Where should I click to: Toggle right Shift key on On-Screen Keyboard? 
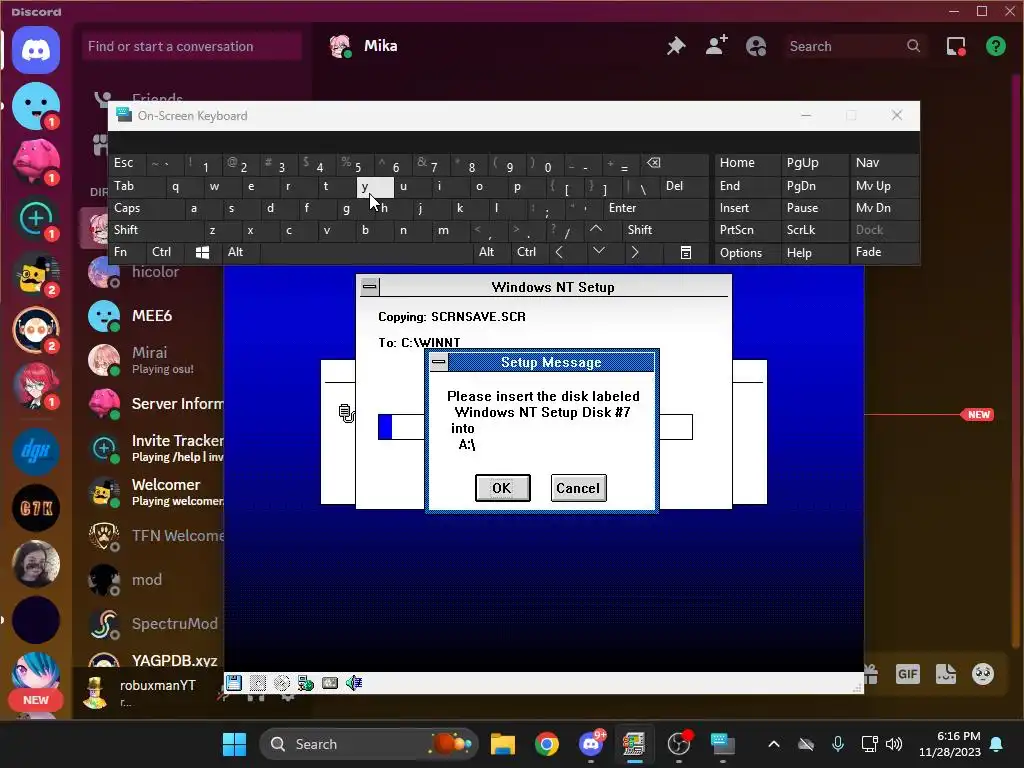coord(665,230)
